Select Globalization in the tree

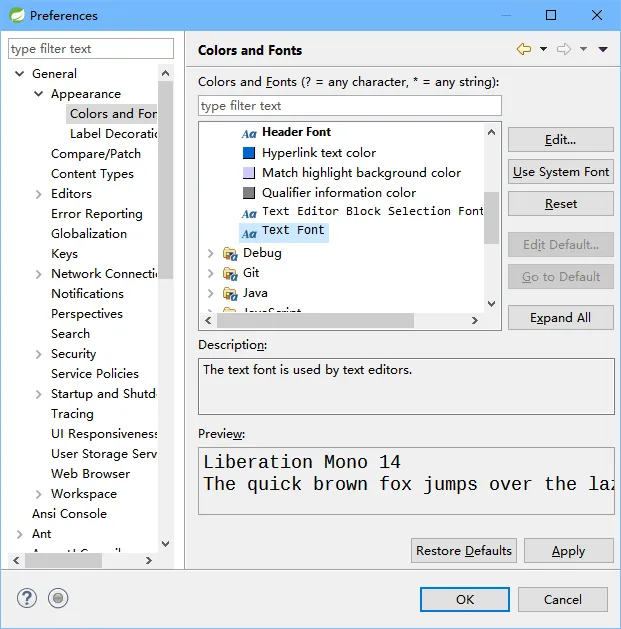point(89,234)
